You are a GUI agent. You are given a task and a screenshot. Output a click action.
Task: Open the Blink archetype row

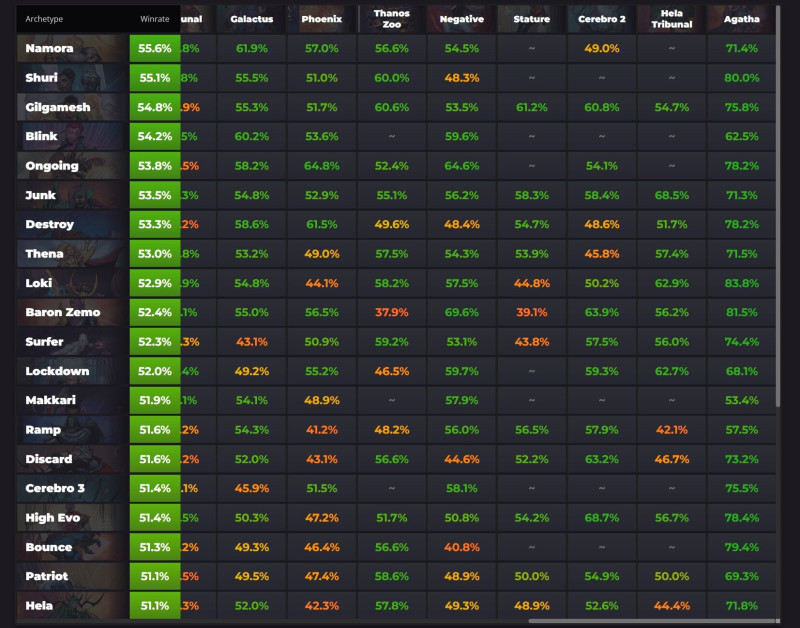click(72, 136)
